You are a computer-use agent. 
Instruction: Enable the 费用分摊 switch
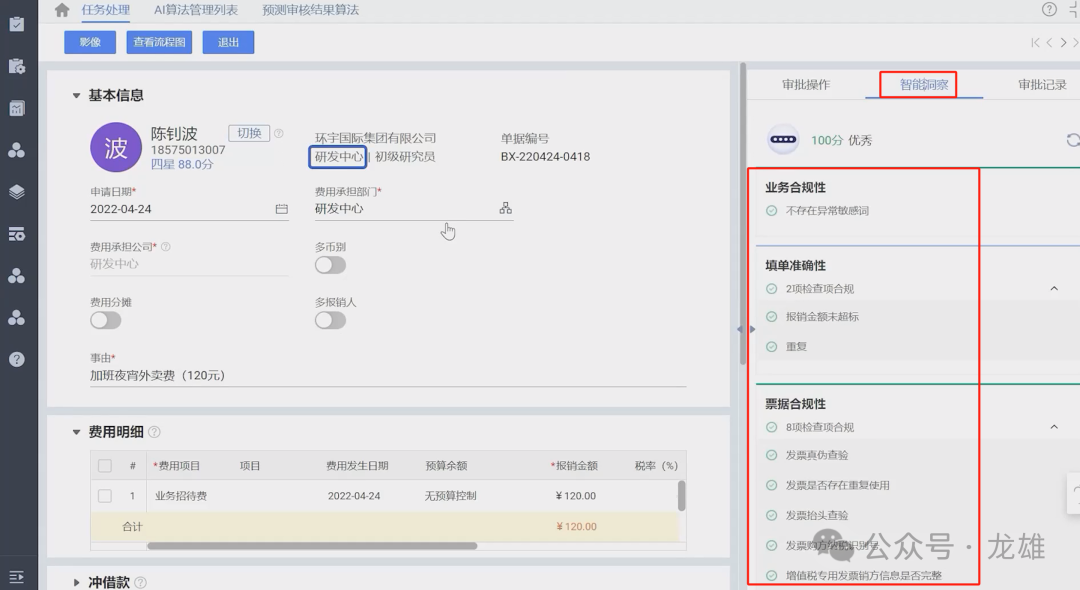pyautogui.click(x=105, y=320)
